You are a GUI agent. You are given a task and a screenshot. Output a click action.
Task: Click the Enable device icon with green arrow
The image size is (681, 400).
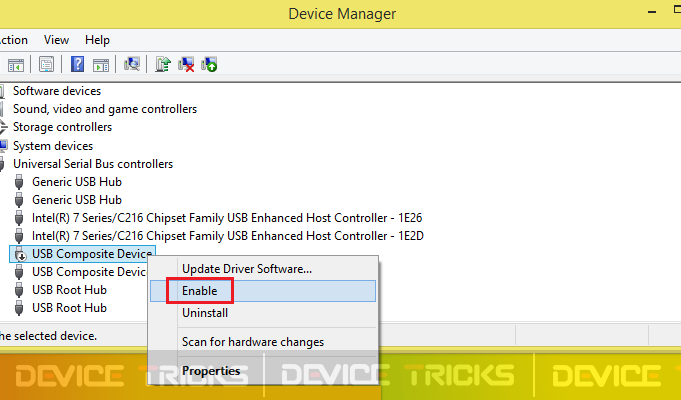(x=209, y=65)
